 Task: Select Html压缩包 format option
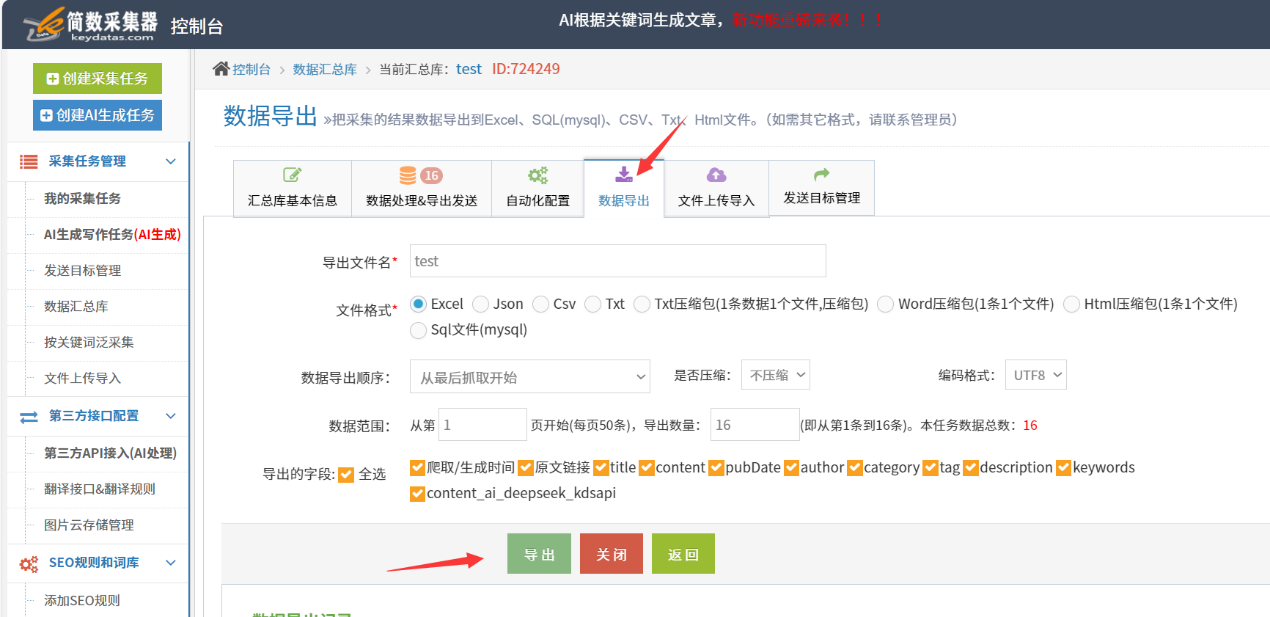pos(1072,304)
